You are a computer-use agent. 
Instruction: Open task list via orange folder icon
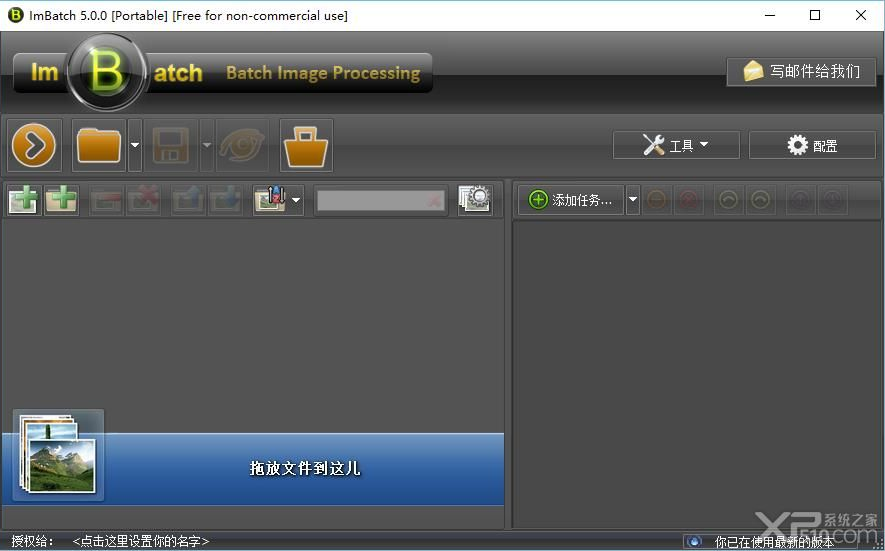tap(99, 146)
